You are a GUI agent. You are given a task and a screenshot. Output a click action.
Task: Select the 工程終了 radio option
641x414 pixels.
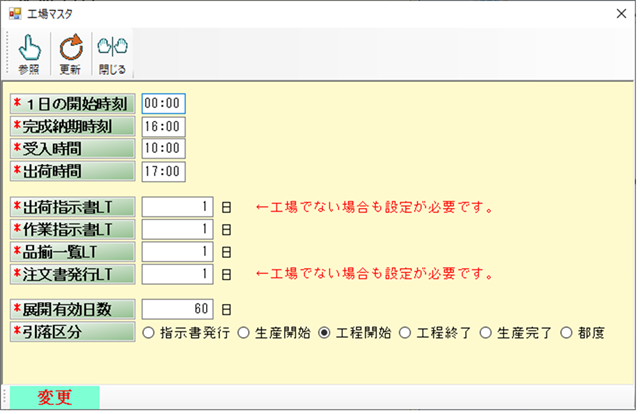(404, 333)
